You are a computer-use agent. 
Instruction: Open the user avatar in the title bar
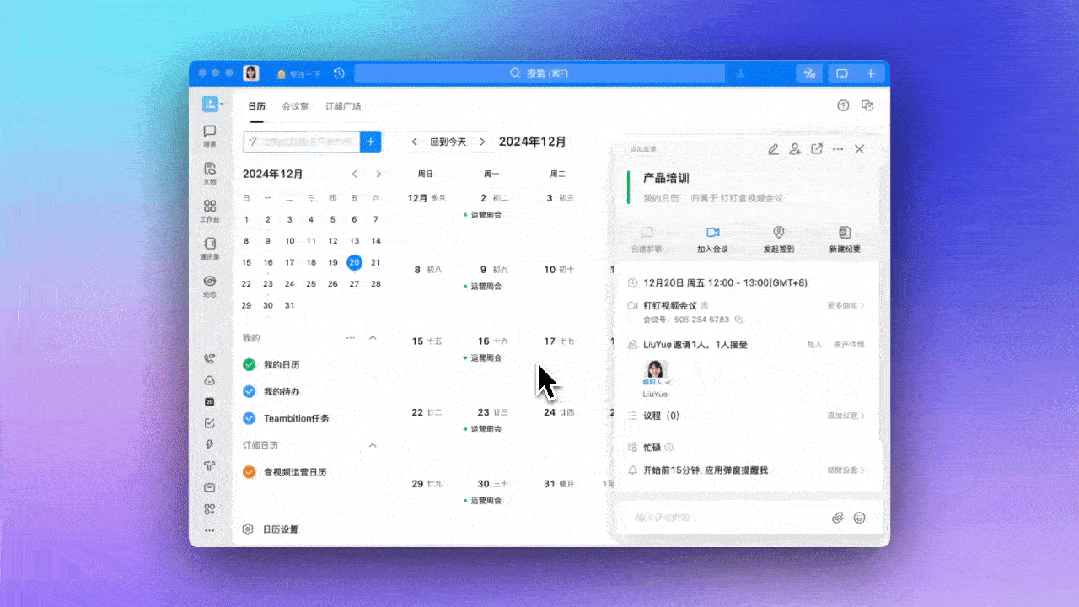click(x=251, y=73)
